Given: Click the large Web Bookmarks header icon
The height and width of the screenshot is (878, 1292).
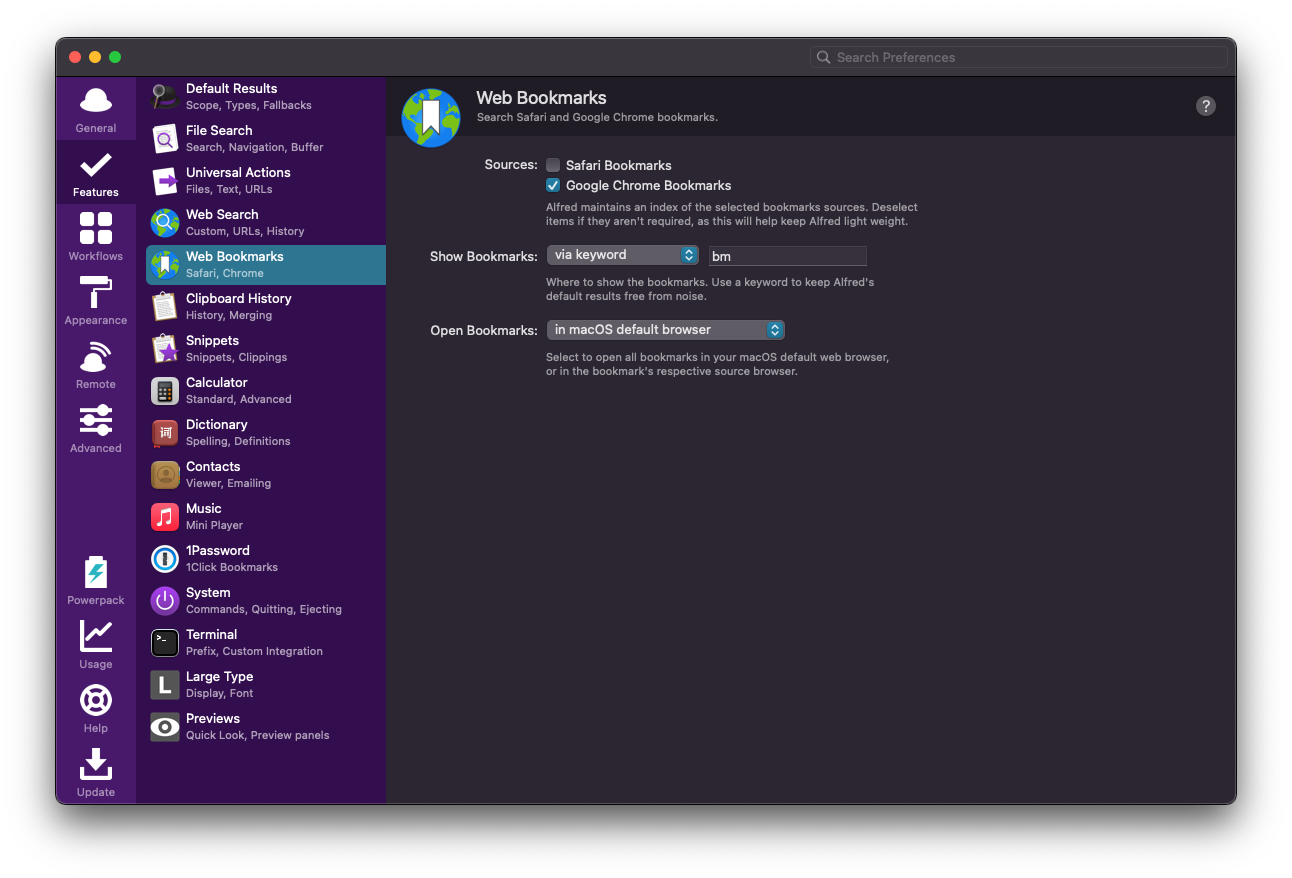Looking at the screenshot, I should click(x=431, y=117).
